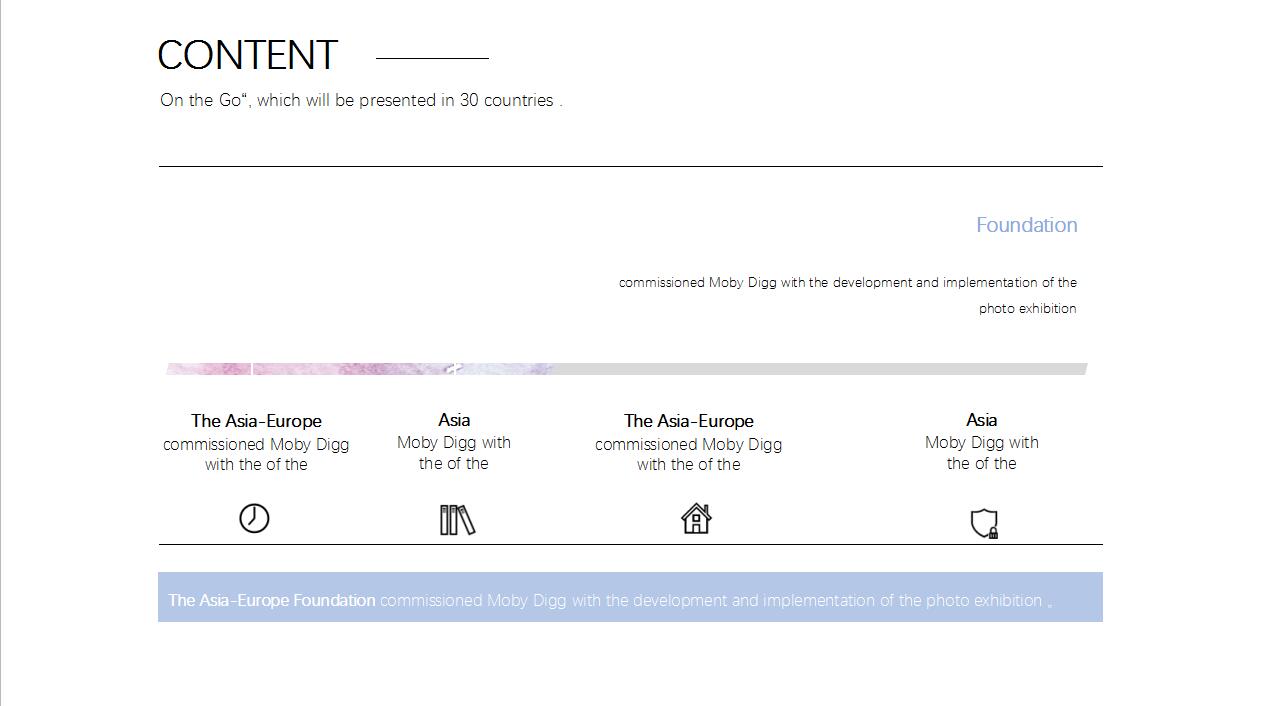Select 'The Asia-Europe' heading above the clock icon
The height and width of the screenshot is (706, 1262).
(x=256, y=421)
